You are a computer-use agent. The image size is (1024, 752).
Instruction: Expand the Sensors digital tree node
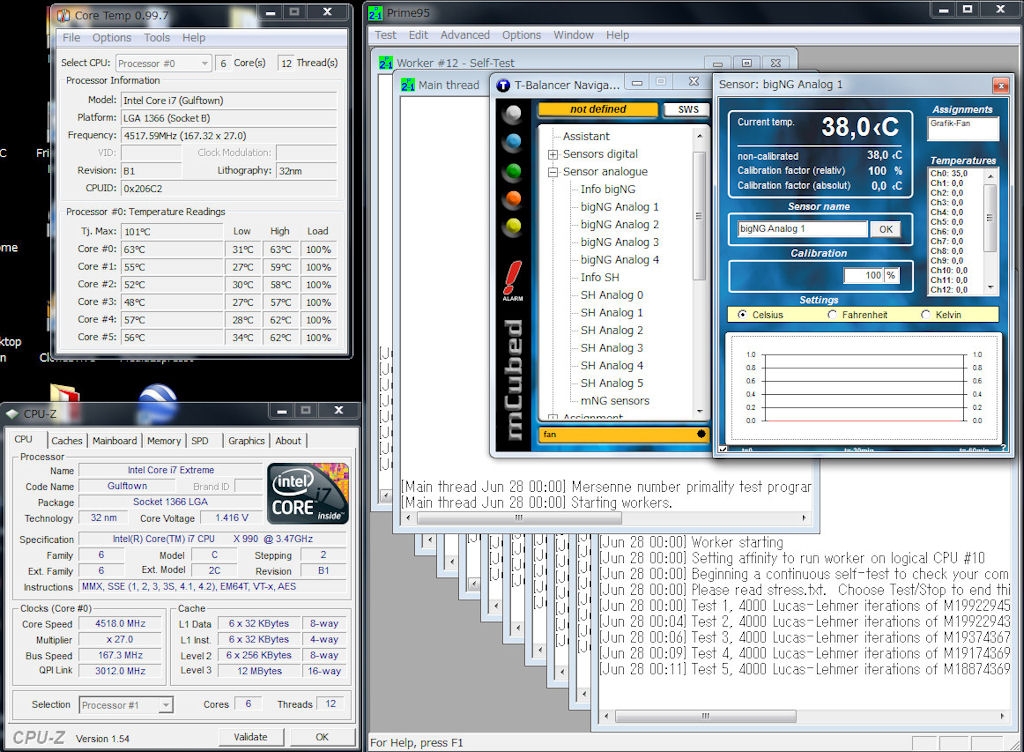[553, 154]
